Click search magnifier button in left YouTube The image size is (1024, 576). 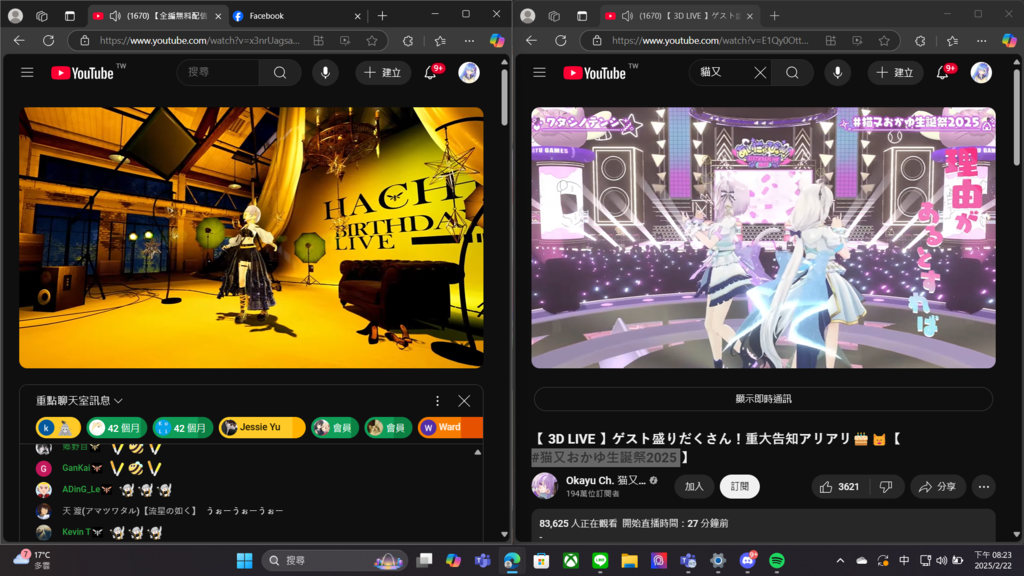[x=280, y=72]
